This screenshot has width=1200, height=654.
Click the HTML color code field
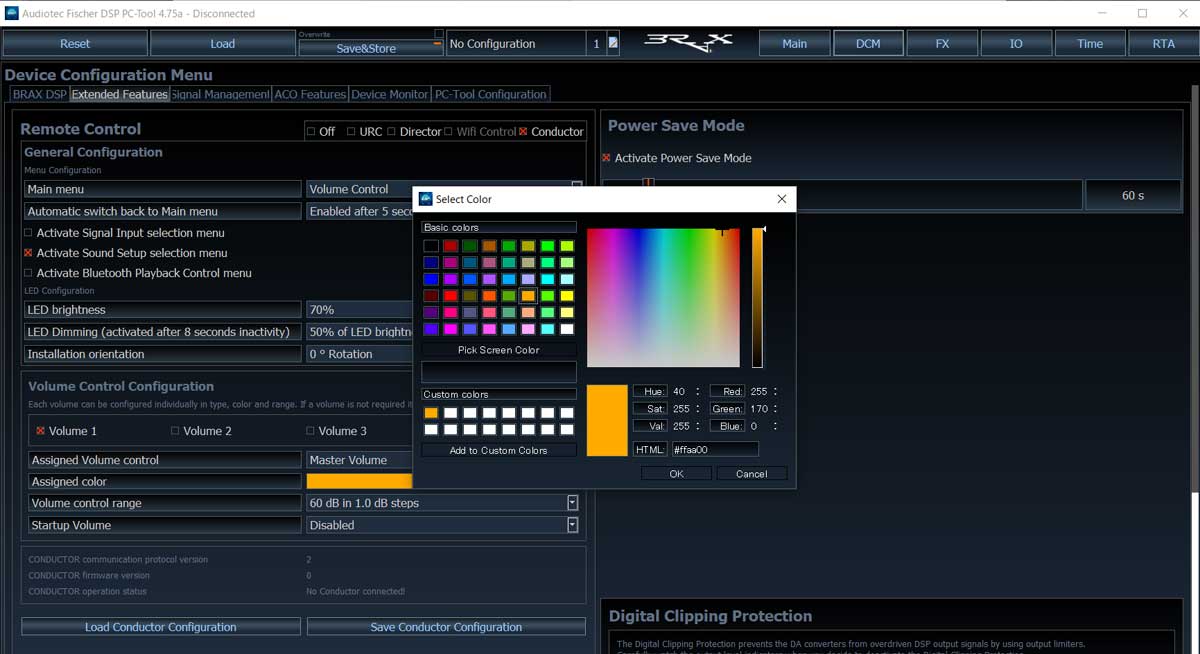[x=714, y=450]
